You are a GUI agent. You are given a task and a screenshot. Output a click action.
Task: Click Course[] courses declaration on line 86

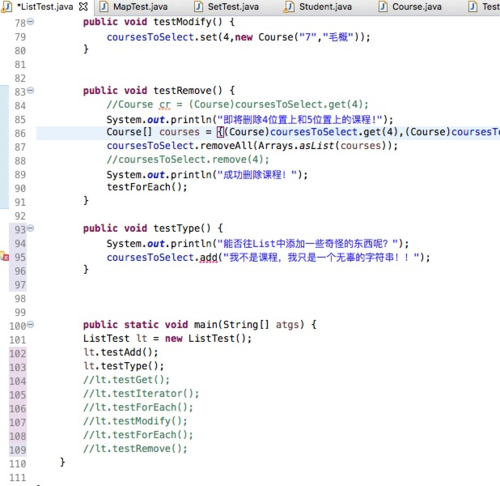pos(303,132)
